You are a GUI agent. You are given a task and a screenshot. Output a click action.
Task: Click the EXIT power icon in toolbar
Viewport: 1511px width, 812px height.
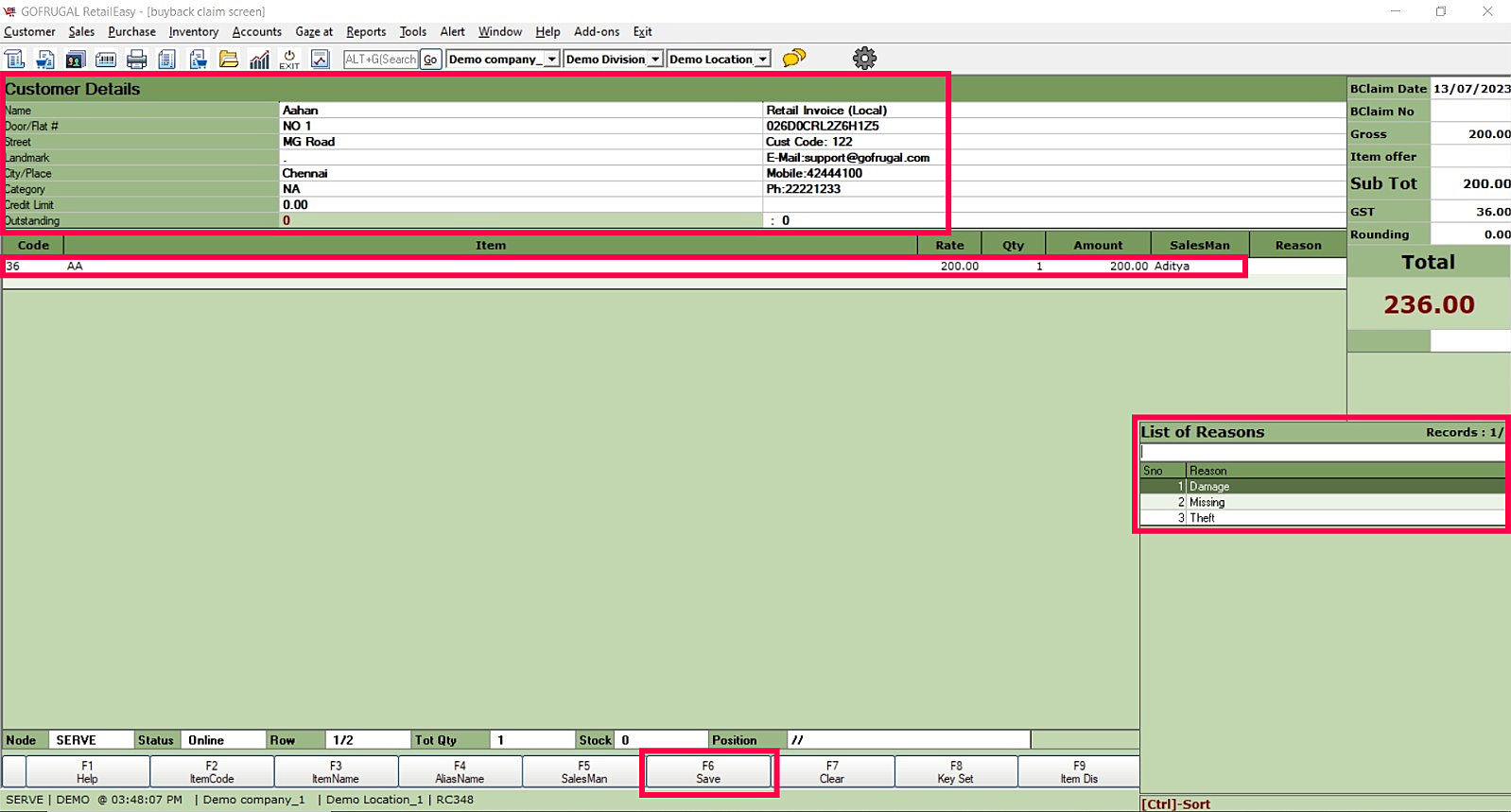[x=289, y=59]
